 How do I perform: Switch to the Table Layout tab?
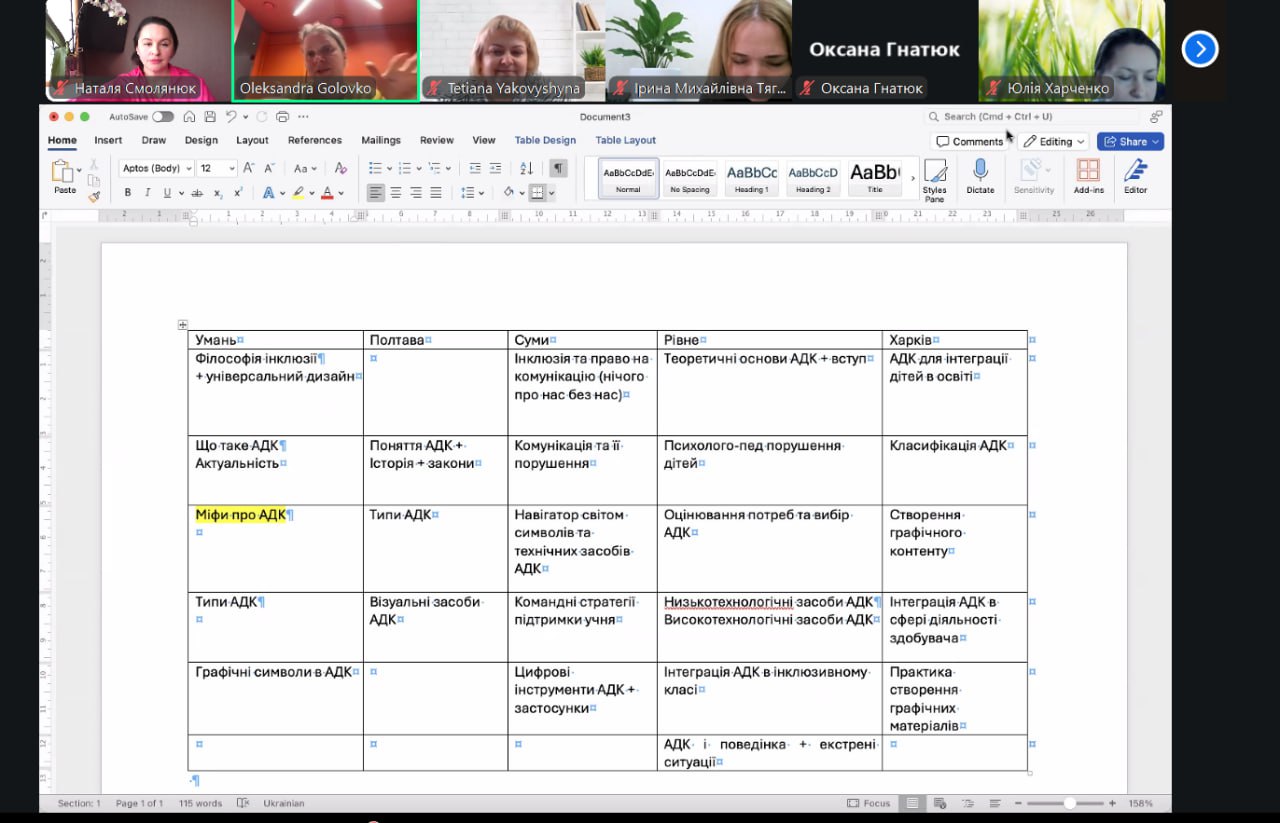coord(625,140)
